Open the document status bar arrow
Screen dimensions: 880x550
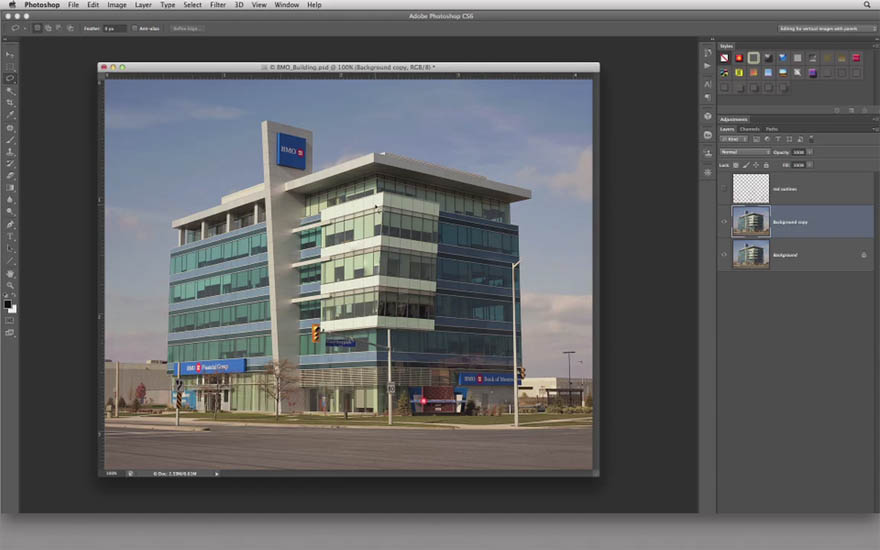[x=217, y=474]
